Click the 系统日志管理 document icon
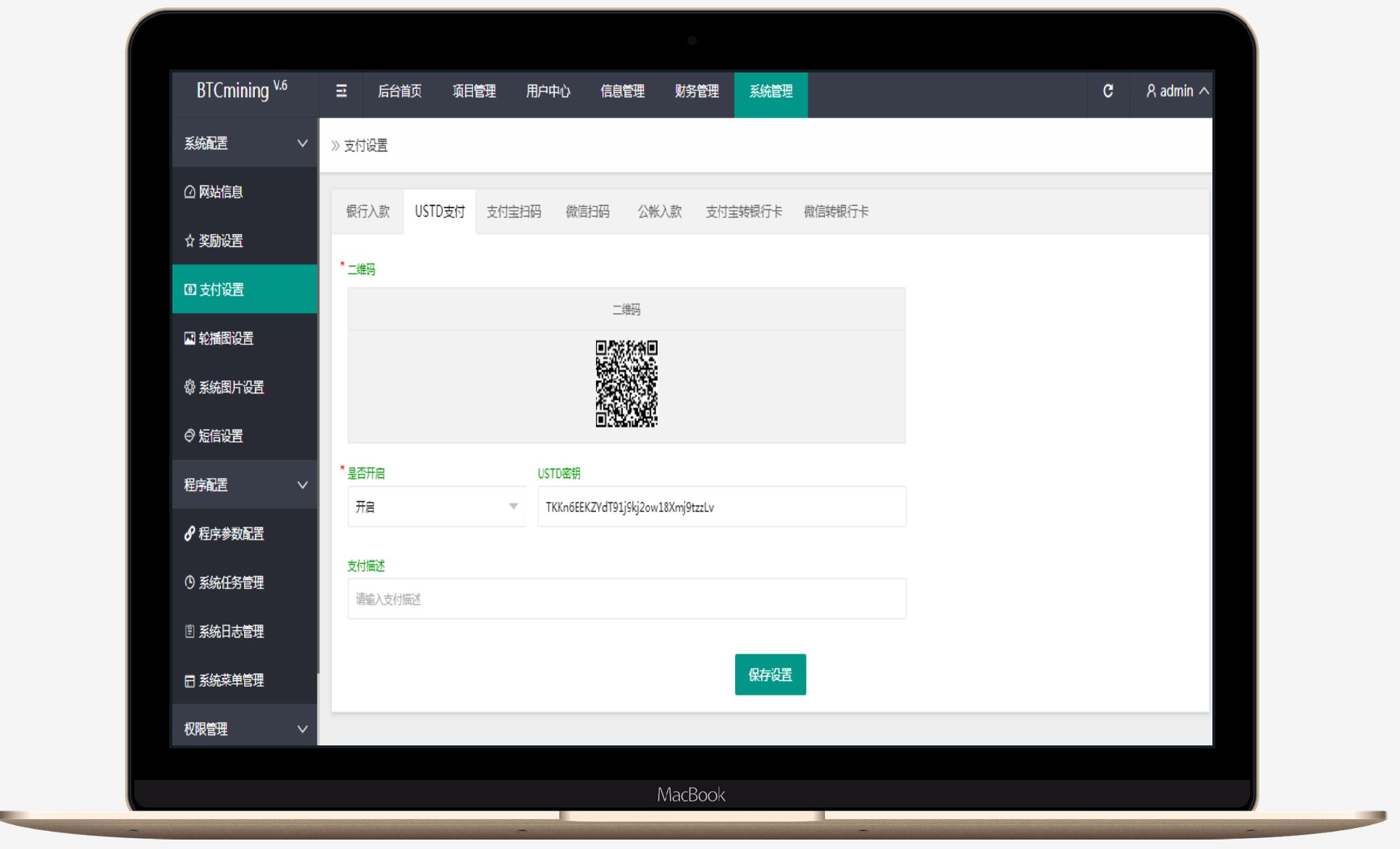 tap(190, 631)
